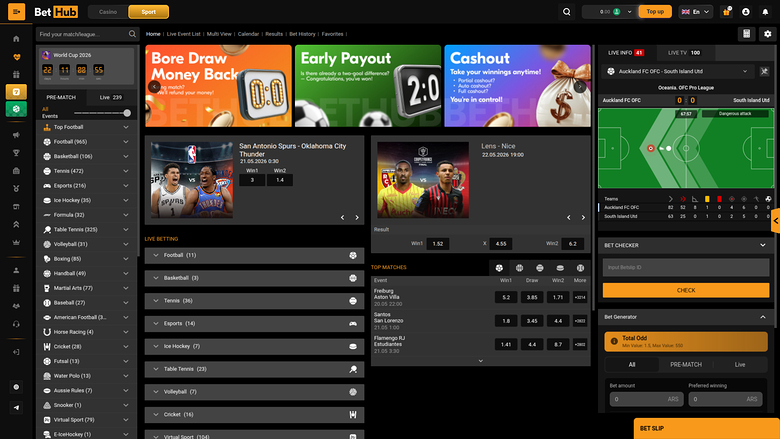The height and width of the screenshot is (439, 780).
Task: Show next featured match after Lens - Nice
Action: click(x=583, y=217)
